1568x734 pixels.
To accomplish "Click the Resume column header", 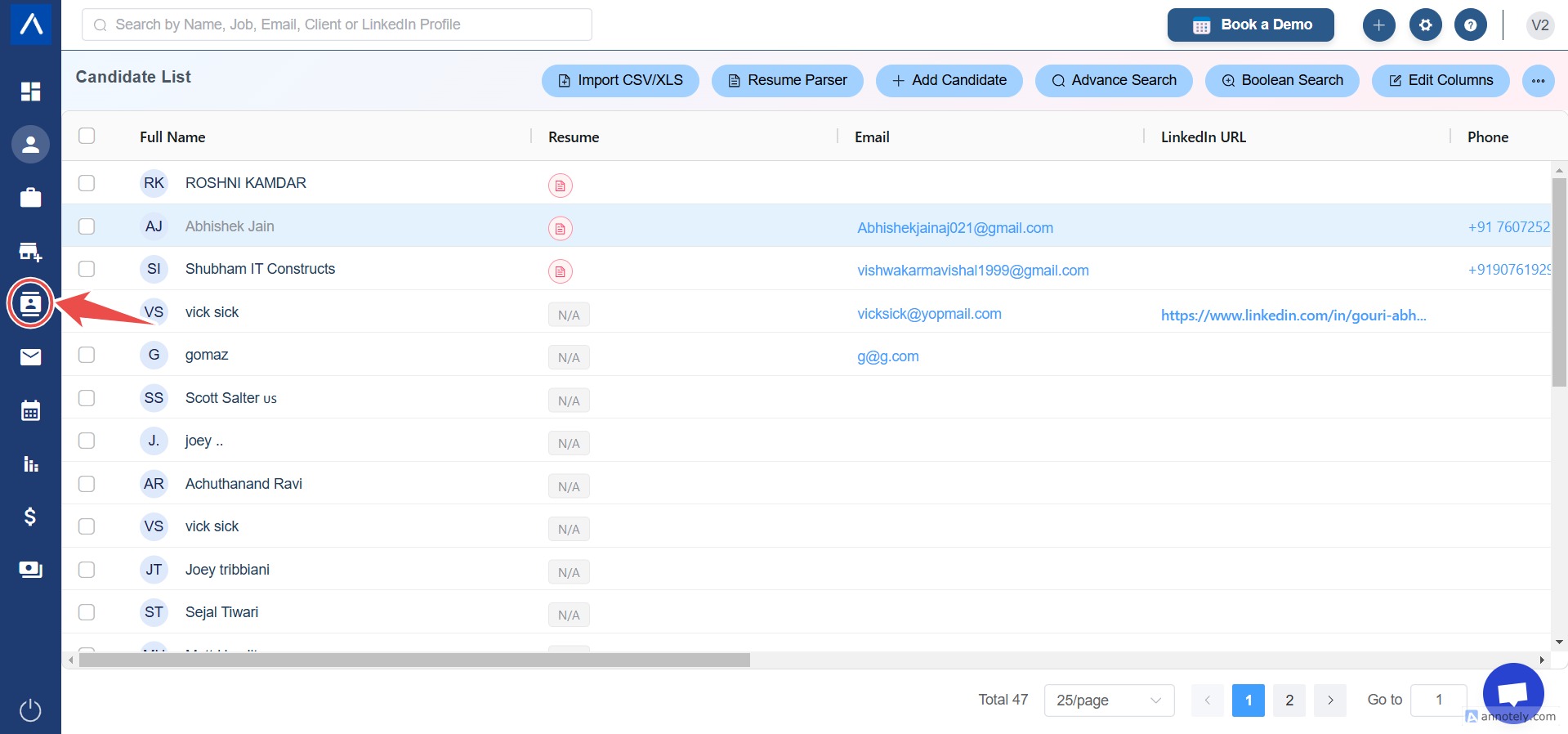I will pyautogui.click(x=574, y=137).
